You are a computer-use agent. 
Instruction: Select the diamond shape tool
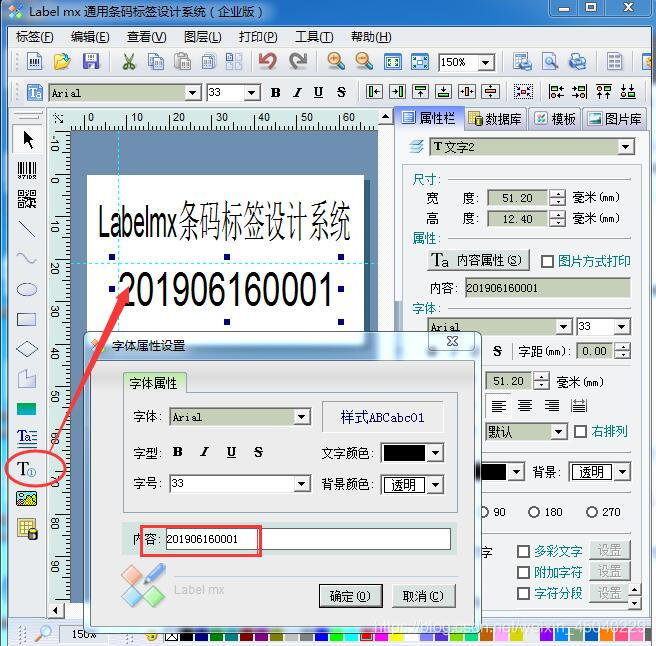(x=27, y=349)
